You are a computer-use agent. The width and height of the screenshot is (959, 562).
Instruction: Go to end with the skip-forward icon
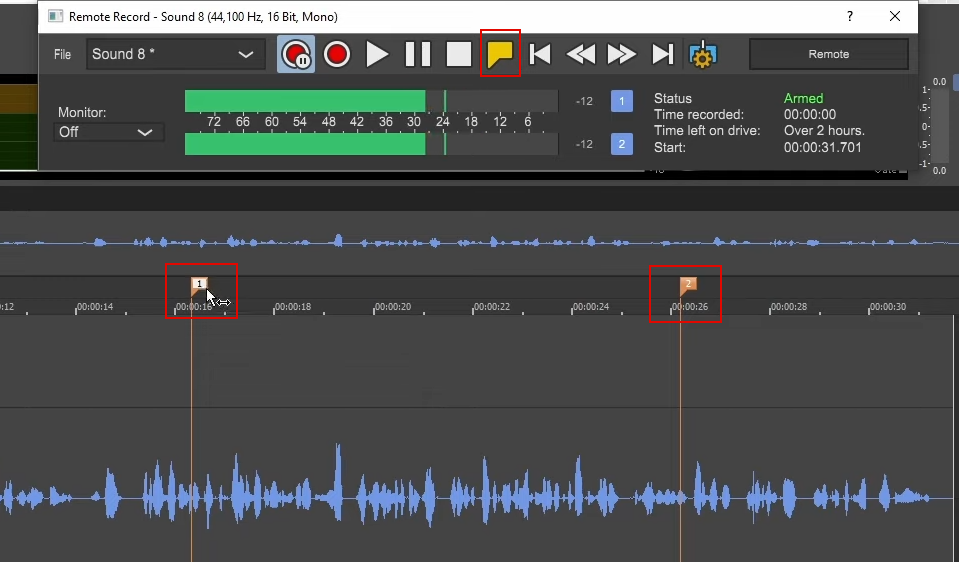pos(662,54)
